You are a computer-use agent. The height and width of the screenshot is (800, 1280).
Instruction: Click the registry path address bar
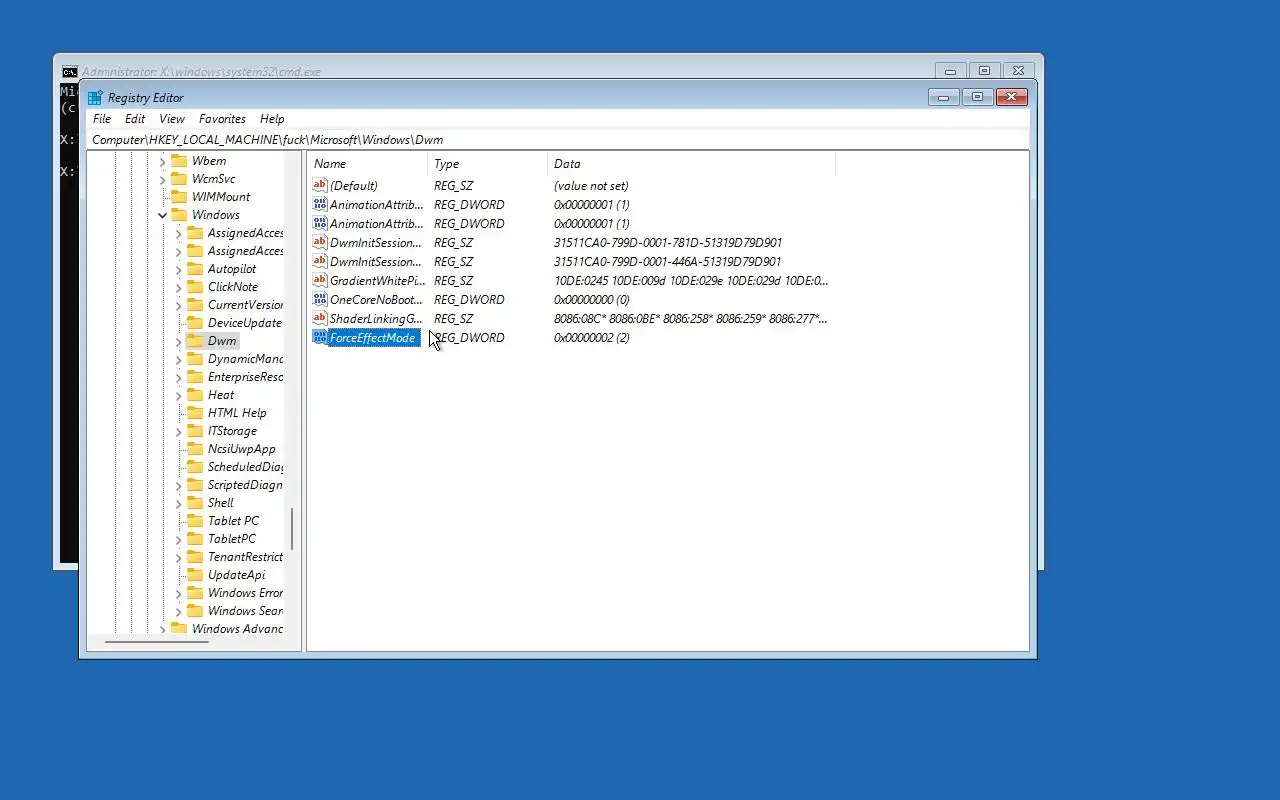[558, 140]
